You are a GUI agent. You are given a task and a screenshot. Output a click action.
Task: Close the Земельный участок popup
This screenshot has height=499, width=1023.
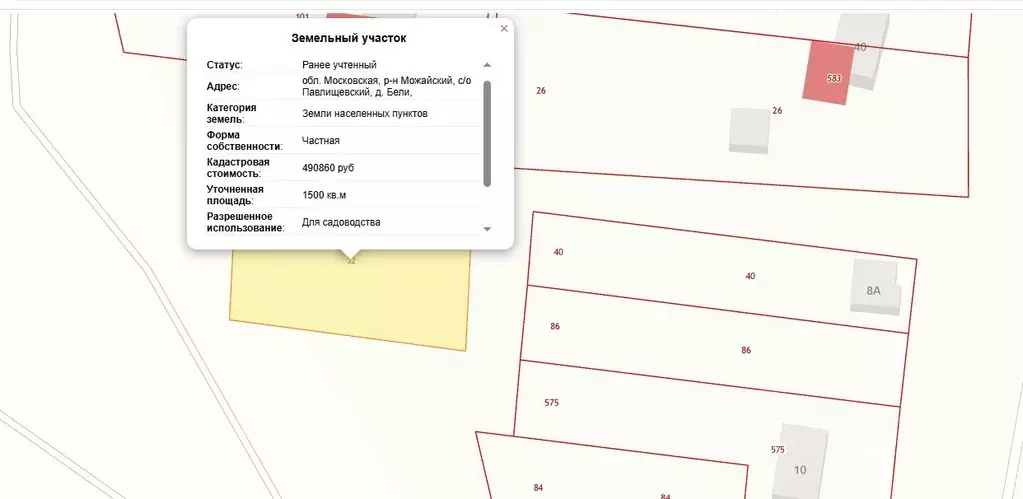pos(504,29)
